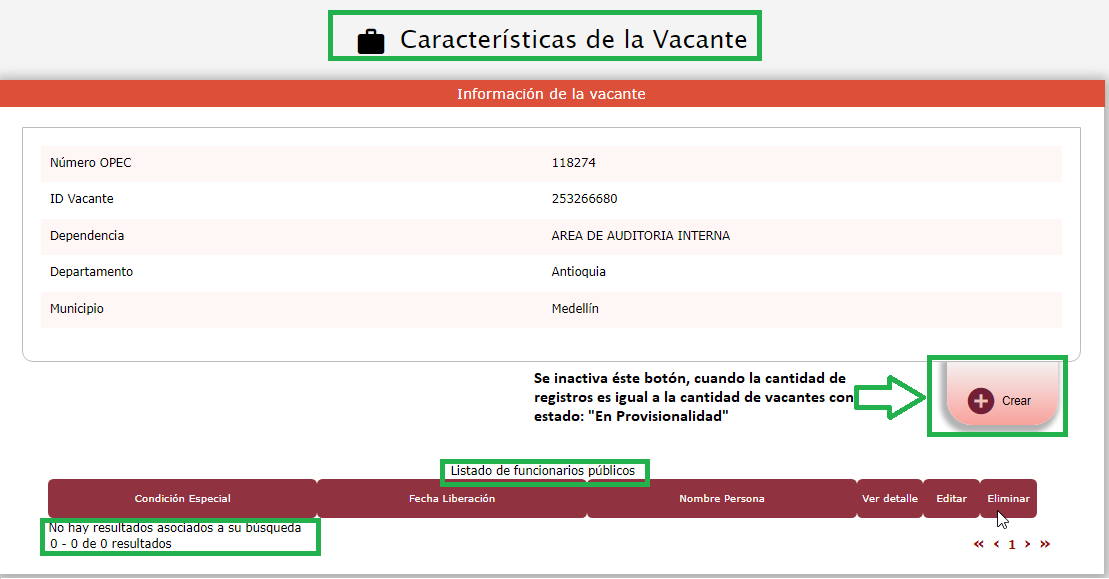Go to next page with right arrow
This screenshot has width=1109, height=579.
coord(1027,544)
